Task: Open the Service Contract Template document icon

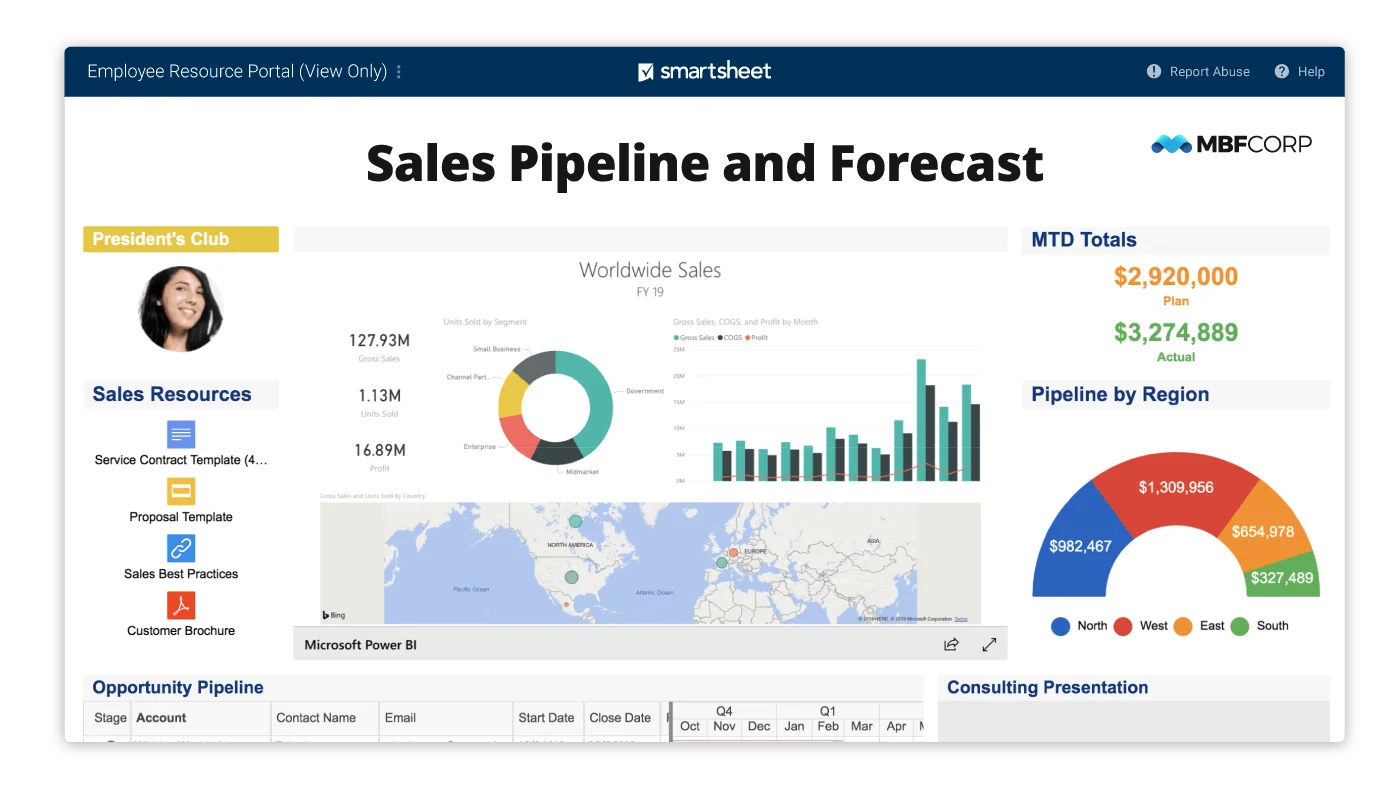Action: pos(181,434)
